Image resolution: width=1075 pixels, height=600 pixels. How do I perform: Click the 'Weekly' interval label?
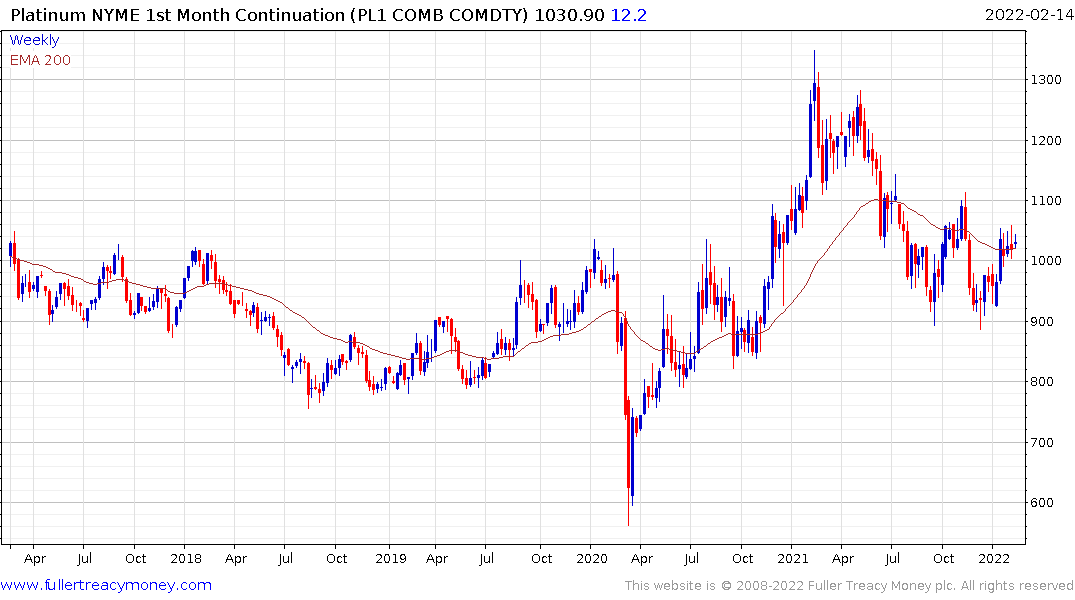[34, 40]
